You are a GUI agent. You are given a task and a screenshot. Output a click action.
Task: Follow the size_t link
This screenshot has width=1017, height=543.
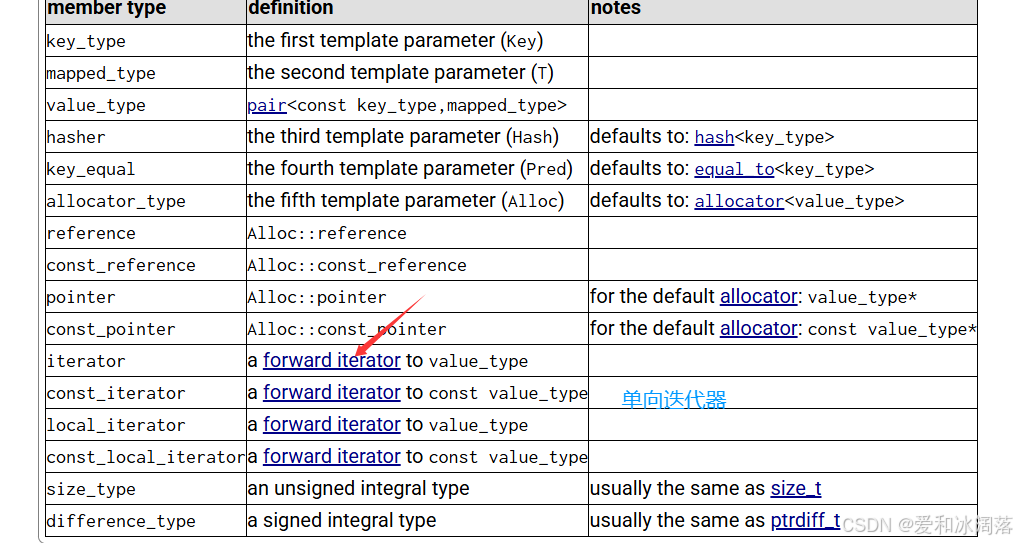(x=796, y=488)
